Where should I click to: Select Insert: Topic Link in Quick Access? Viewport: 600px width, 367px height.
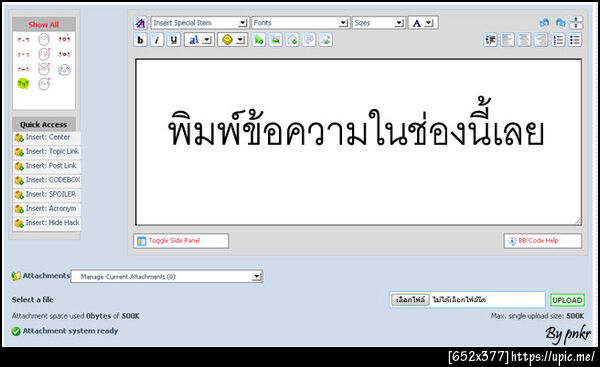coord(47,152)
